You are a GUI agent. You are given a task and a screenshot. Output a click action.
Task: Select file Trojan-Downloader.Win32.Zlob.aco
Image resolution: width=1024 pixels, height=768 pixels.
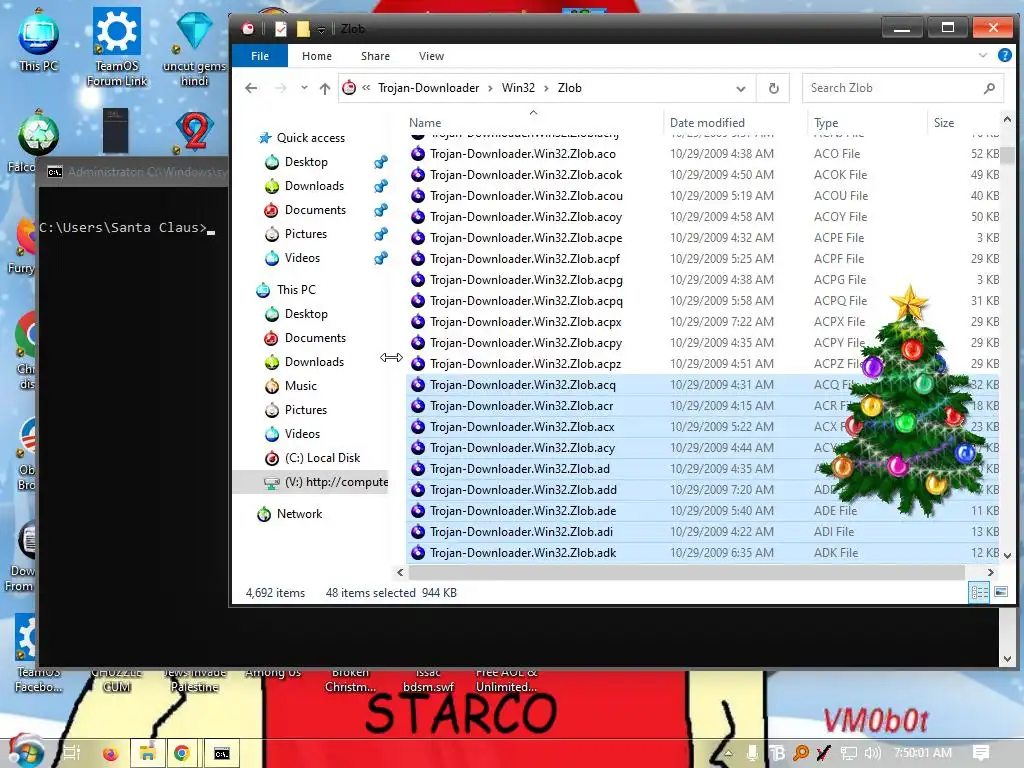(522, 154)
